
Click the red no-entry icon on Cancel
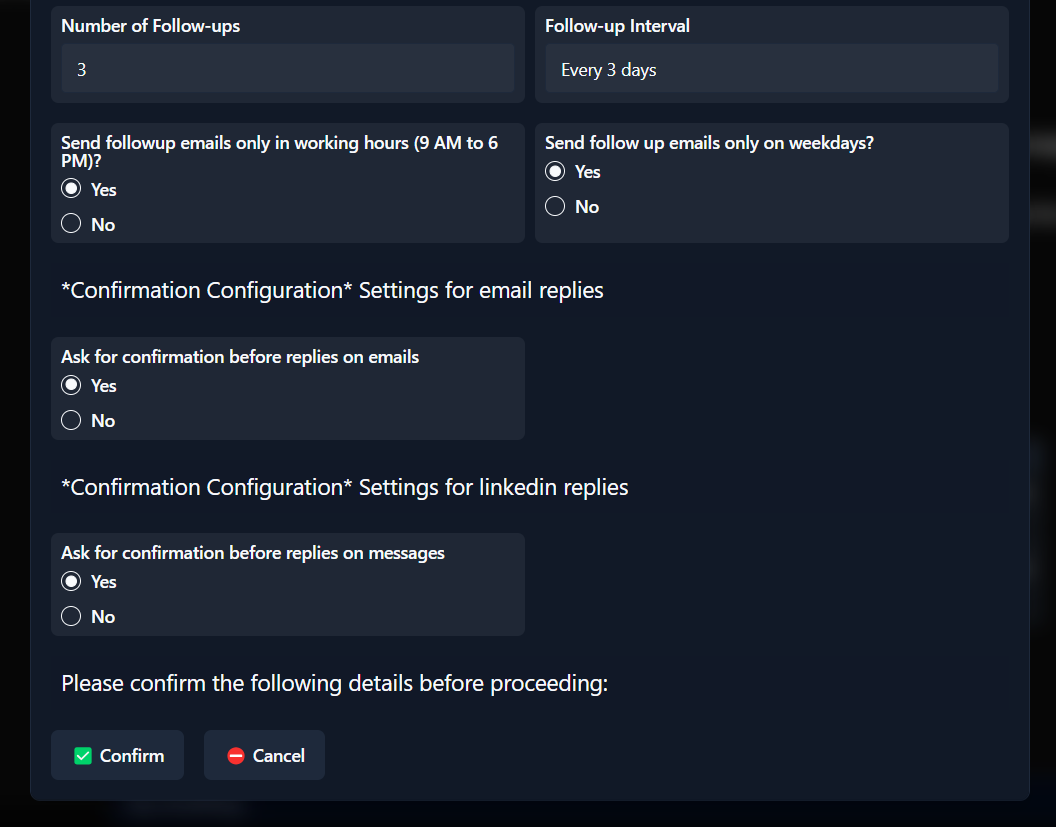click(x=236, y=756)
